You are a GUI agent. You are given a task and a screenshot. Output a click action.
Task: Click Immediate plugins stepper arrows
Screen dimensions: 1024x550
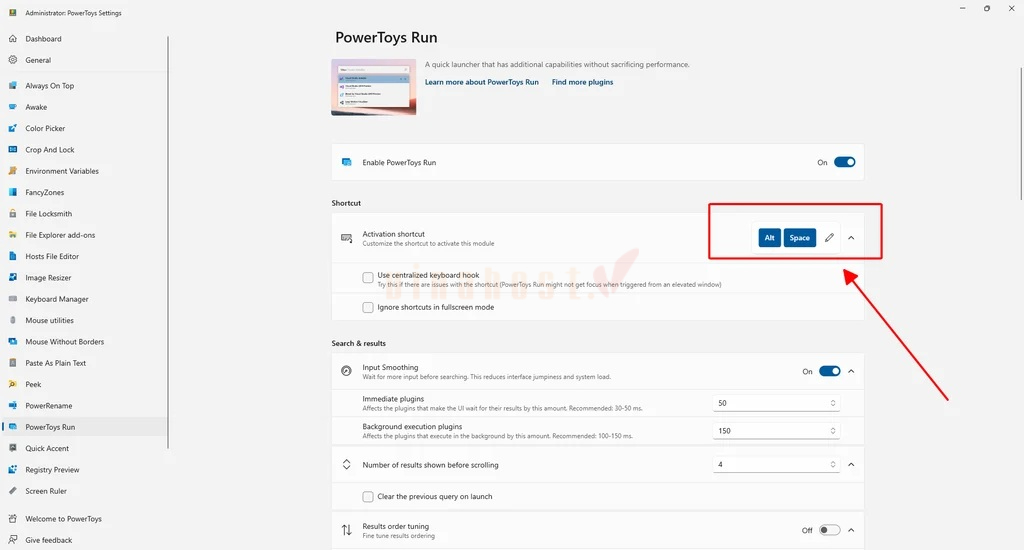(x=833, y=403)
